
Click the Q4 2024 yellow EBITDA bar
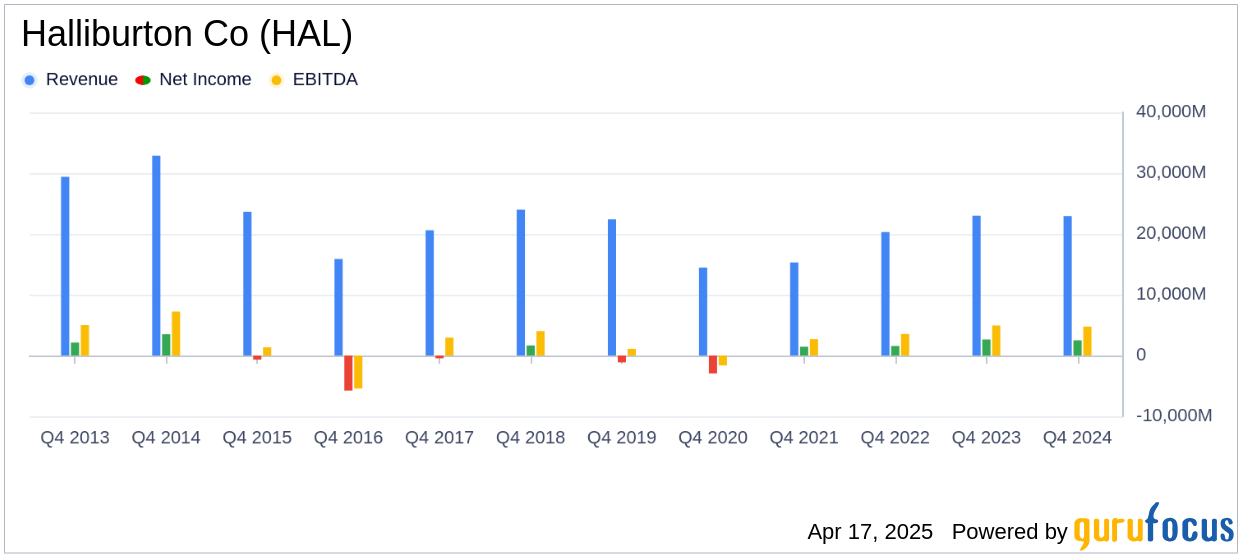pyautogui.click(x=1087, y=341)
